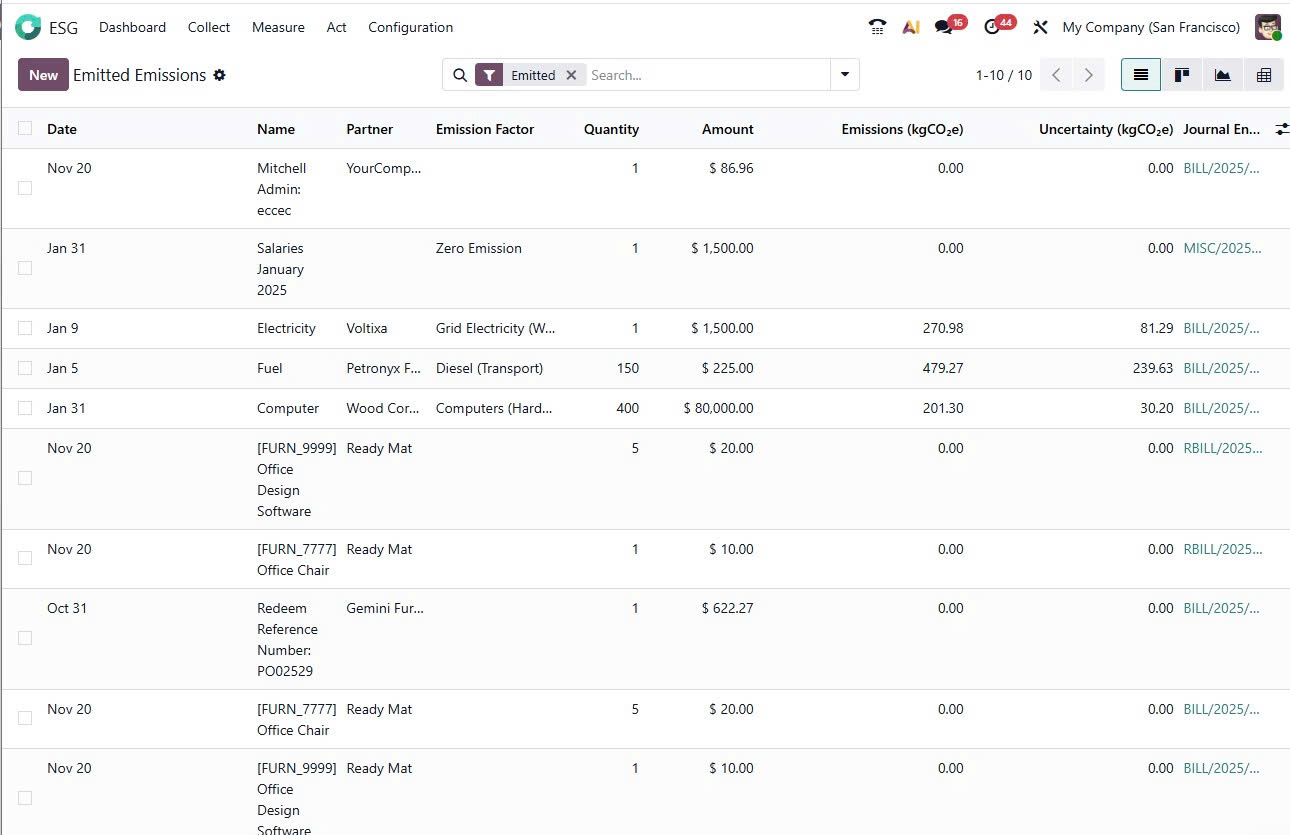This screenshot has height=835, width=1290.
Task: Open the debug tools wrench icon
Action: (1040, 27)
